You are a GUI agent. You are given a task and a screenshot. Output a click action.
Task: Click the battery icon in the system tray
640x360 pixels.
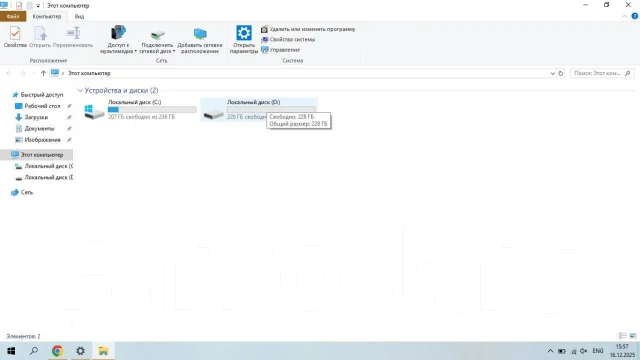pyautogui.click(x=562, y=351)
